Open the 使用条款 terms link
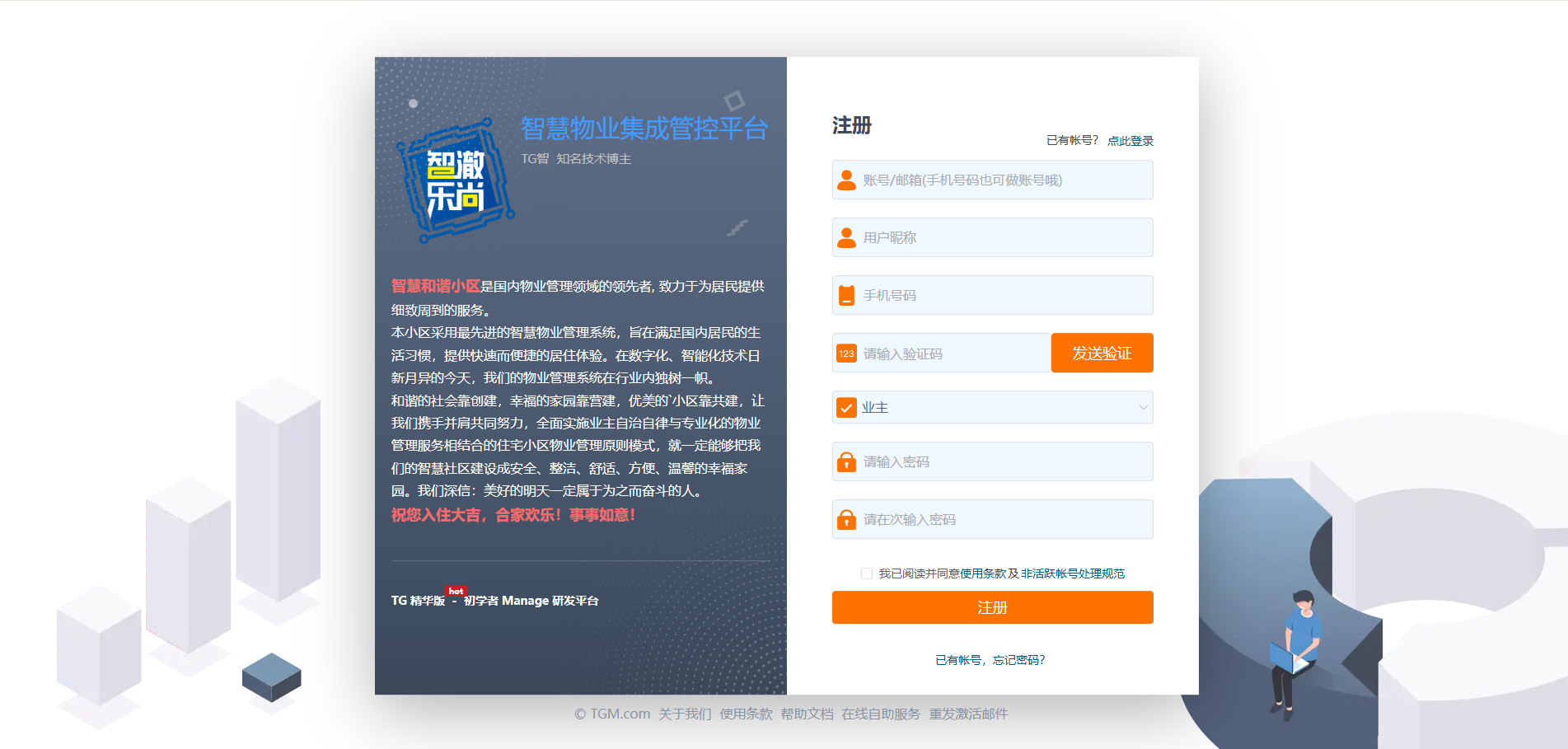The image size is (1568, 749). click(x=983, y=573)
